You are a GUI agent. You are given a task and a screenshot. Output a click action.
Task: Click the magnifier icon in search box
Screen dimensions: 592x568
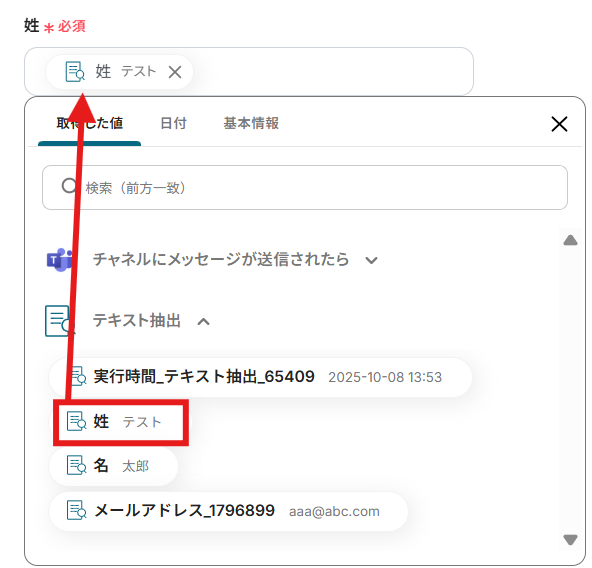pos(69,186)
